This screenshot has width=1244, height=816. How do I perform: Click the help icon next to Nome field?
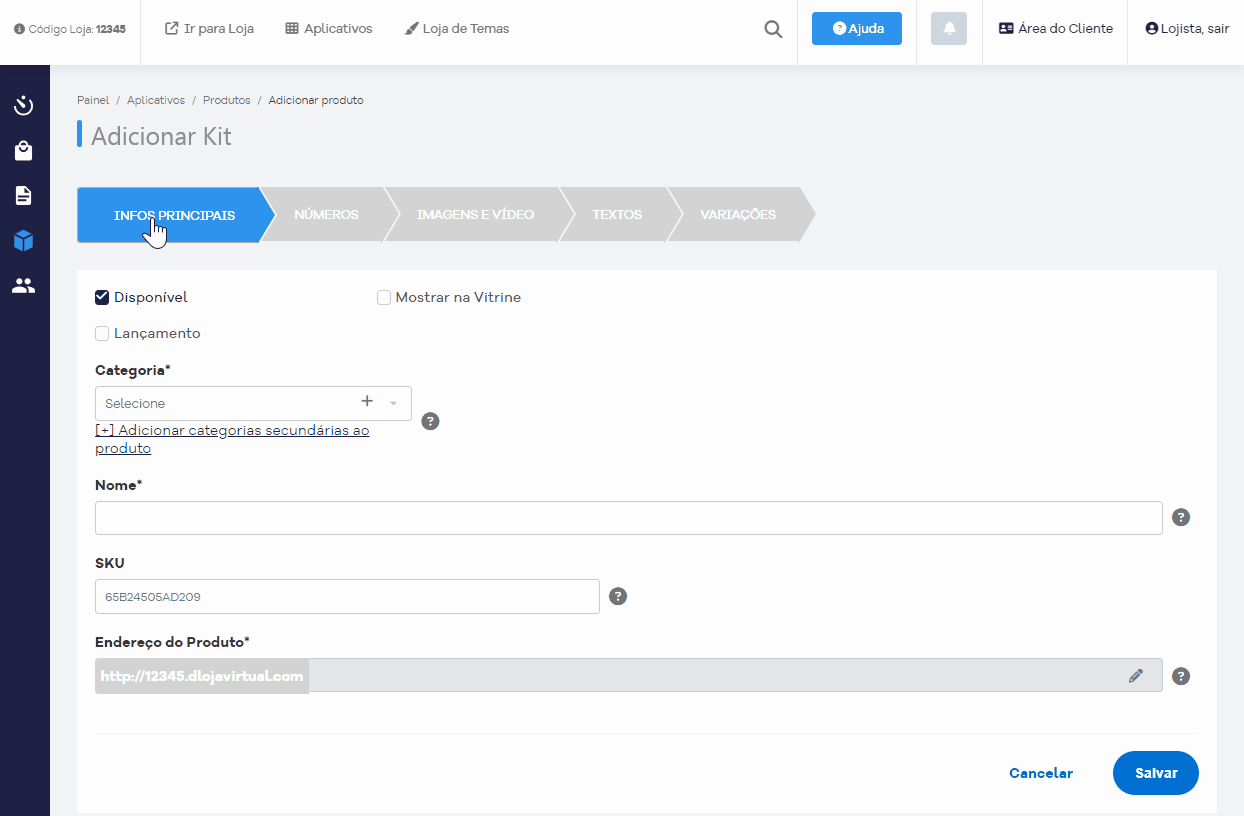tap(1181, 517)
